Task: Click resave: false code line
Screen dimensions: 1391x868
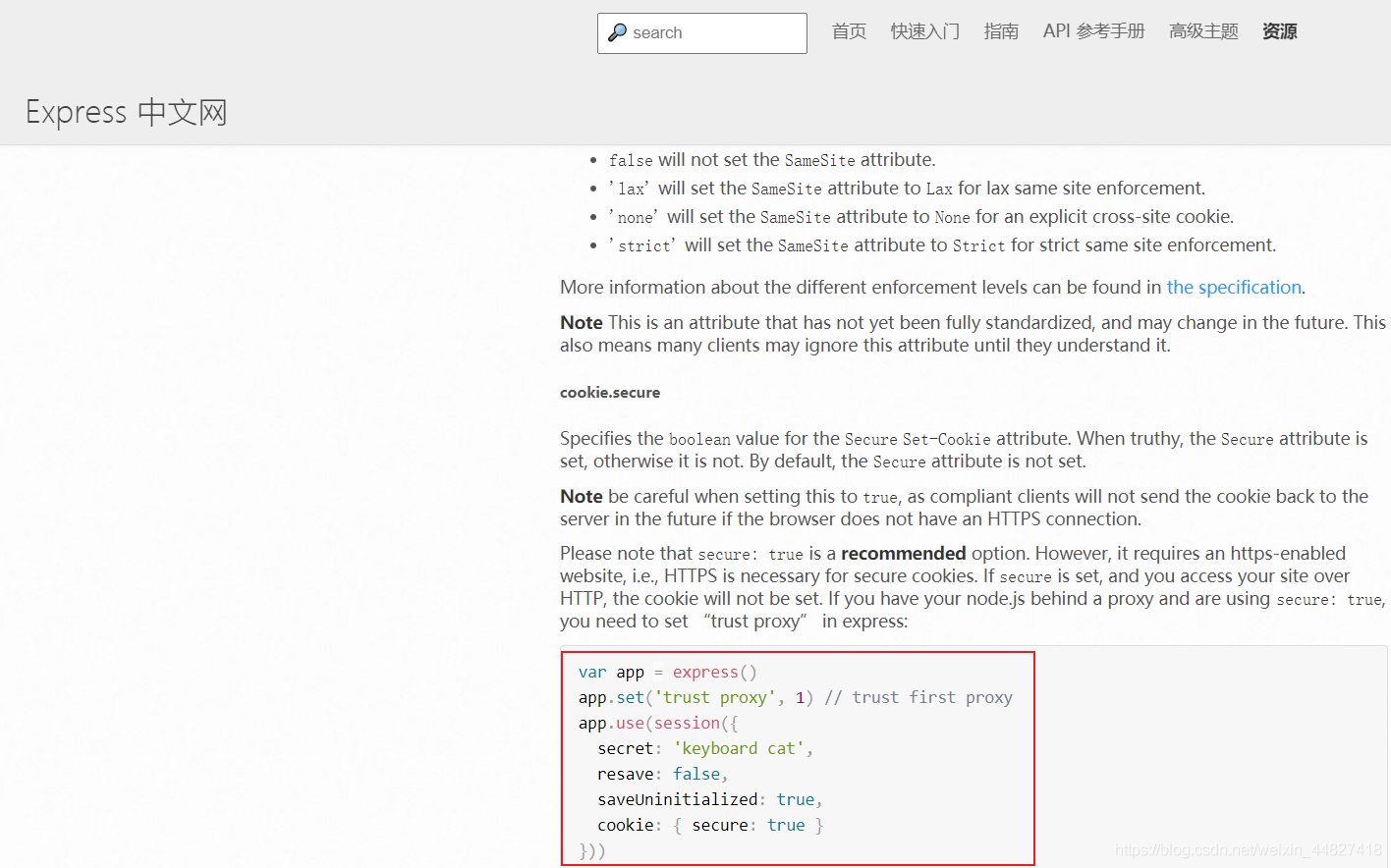Action: point(663,774)
